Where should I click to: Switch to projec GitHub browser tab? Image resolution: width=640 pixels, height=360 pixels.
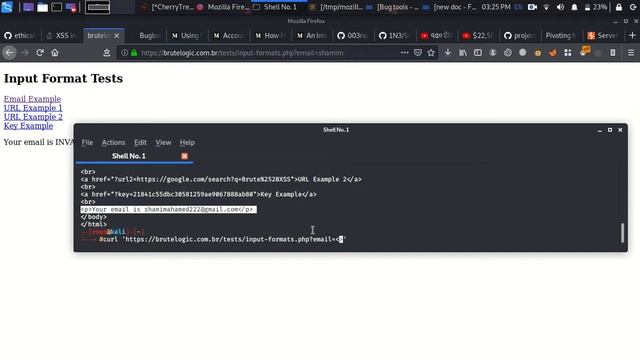tap(520, 36)
